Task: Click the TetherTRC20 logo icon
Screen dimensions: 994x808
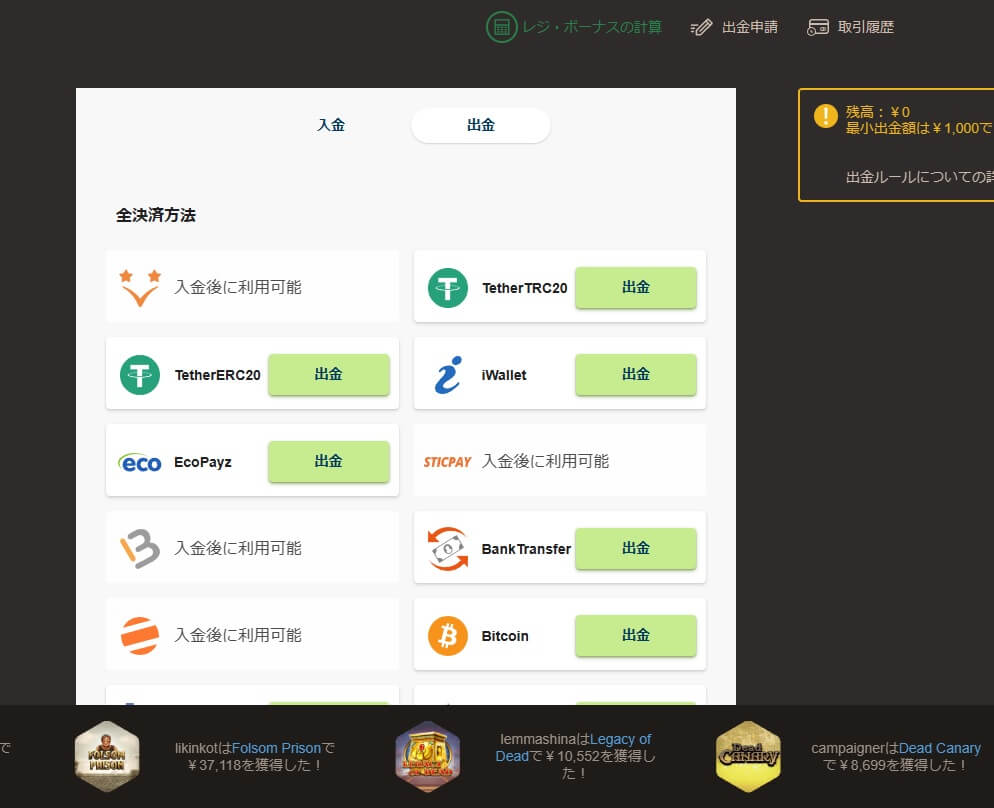Action: [448, 288]
